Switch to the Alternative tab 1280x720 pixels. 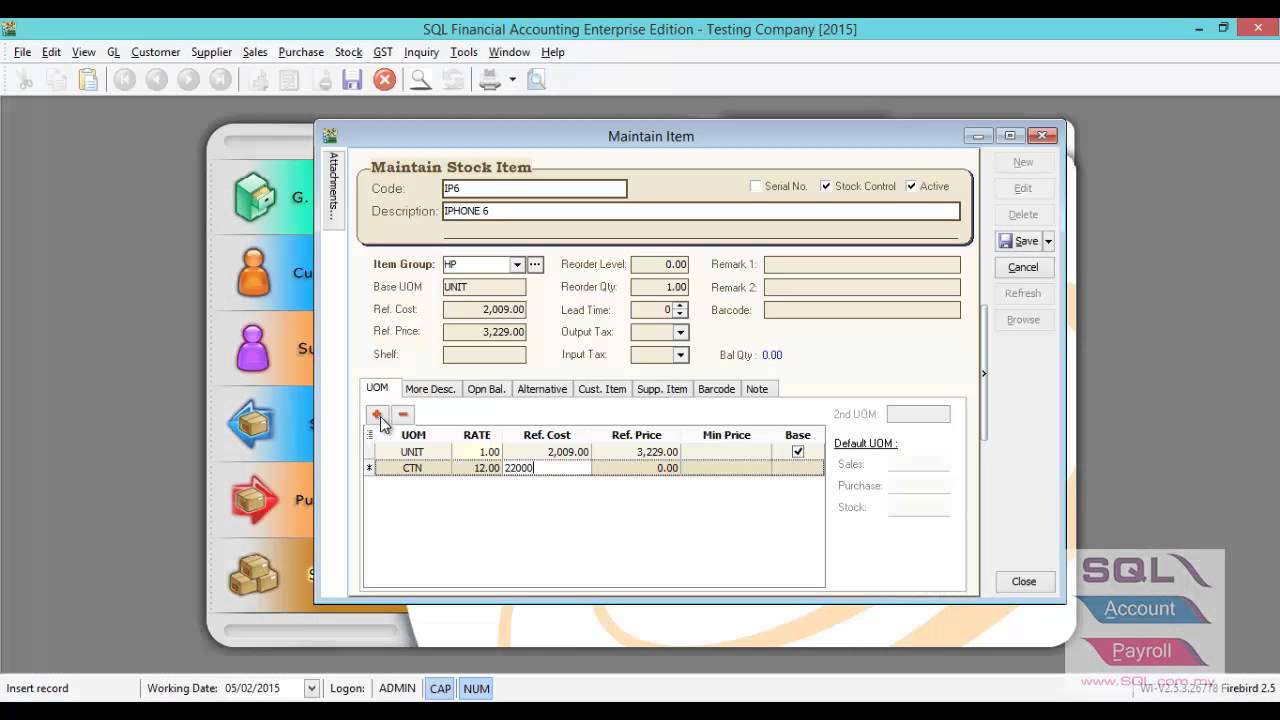(542, 389)
